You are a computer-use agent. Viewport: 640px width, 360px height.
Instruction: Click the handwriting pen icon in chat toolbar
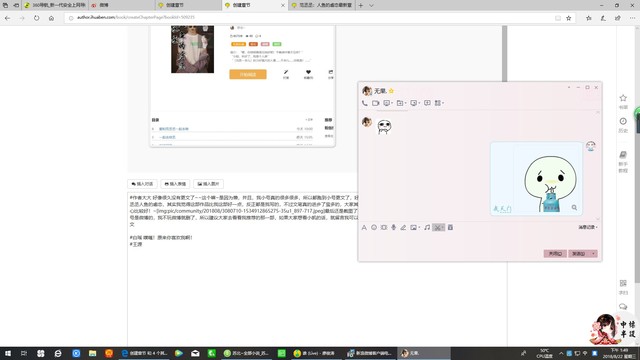tap(403, 228)
